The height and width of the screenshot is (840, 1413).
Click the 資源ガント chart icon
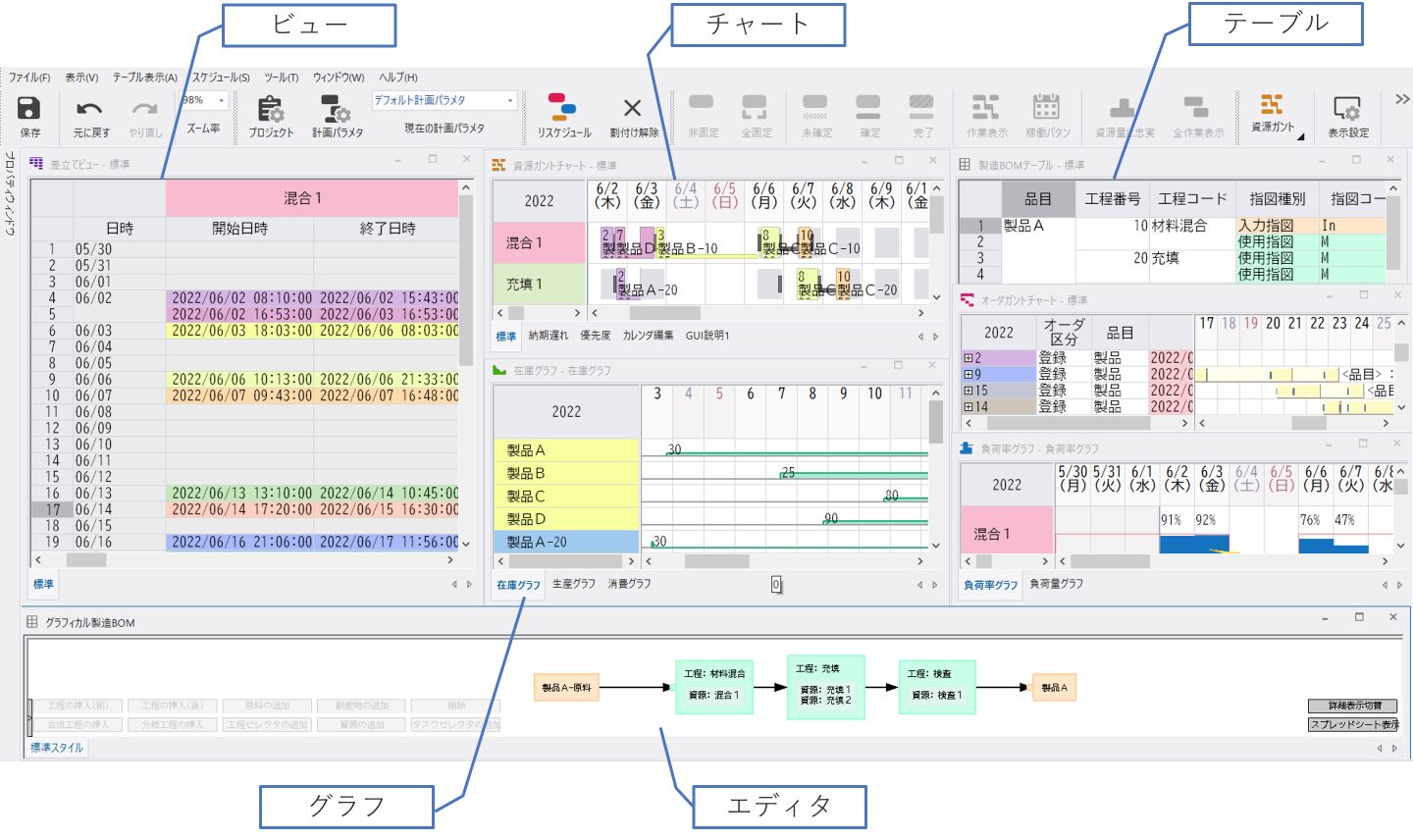pyautogui.click(x=1272, y=105)
